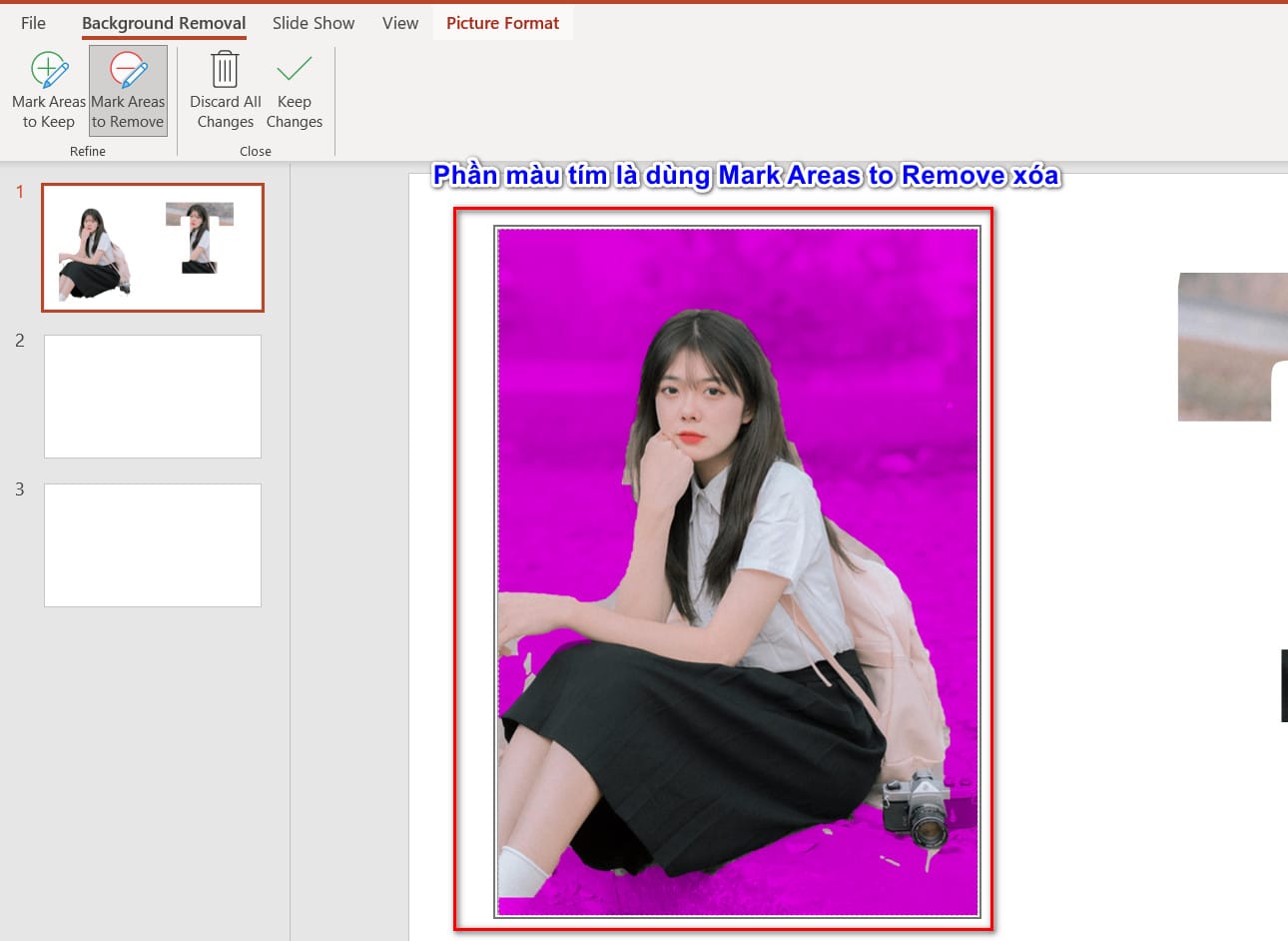Open the View tab

point(400,23)
